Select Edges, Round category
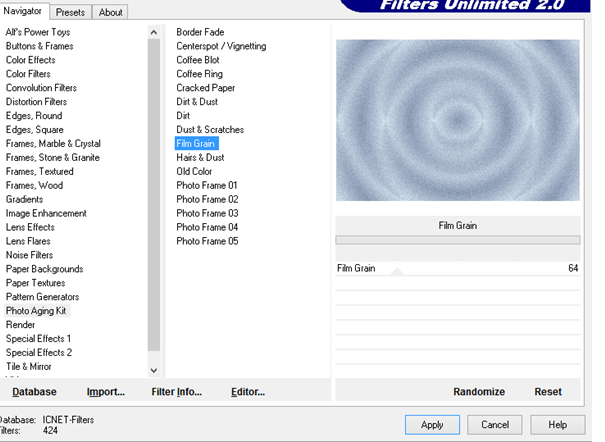The width and height of the screenshot is (605, 442). tap(34, 116)
